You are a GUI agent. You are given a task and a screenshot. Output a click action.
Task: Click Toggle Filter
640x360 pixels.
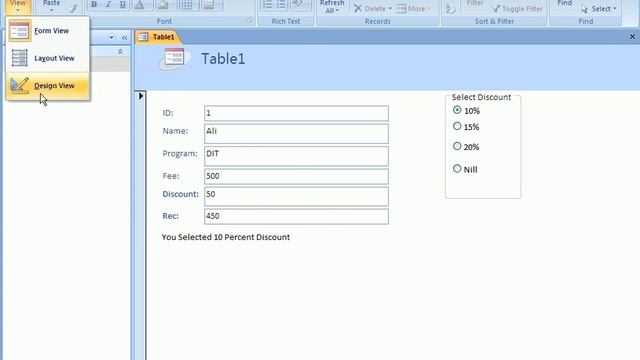518,9
